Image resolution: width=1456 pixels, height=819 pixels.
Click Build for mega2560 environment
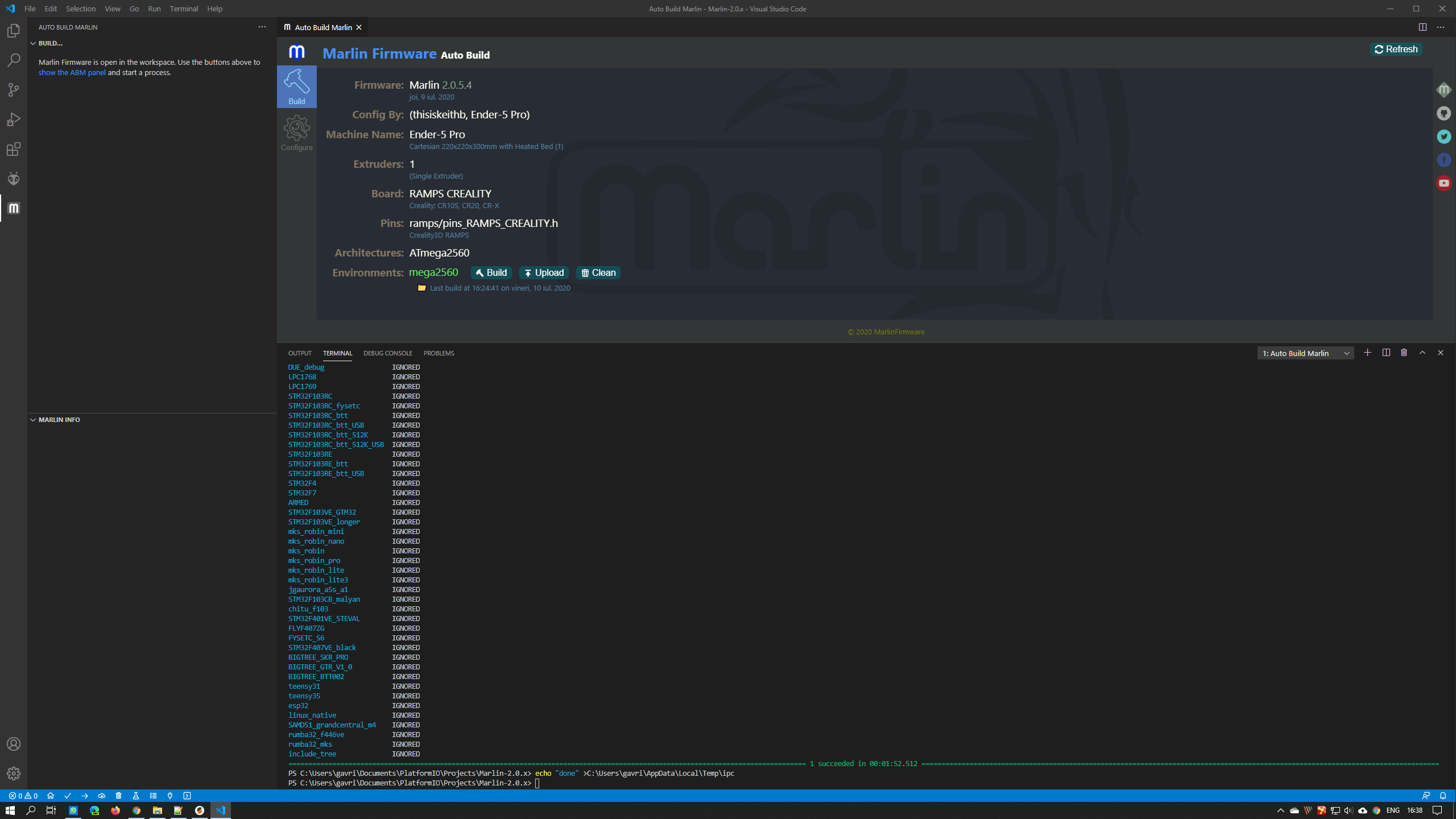(x=491, y=273)
